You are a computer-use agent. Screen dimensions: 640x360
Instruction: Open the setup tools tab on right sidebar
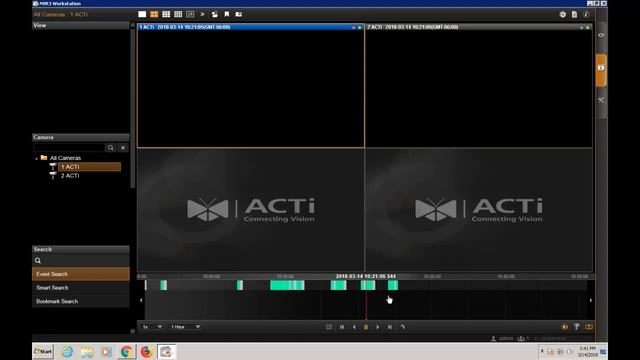(x=601, y=100)
